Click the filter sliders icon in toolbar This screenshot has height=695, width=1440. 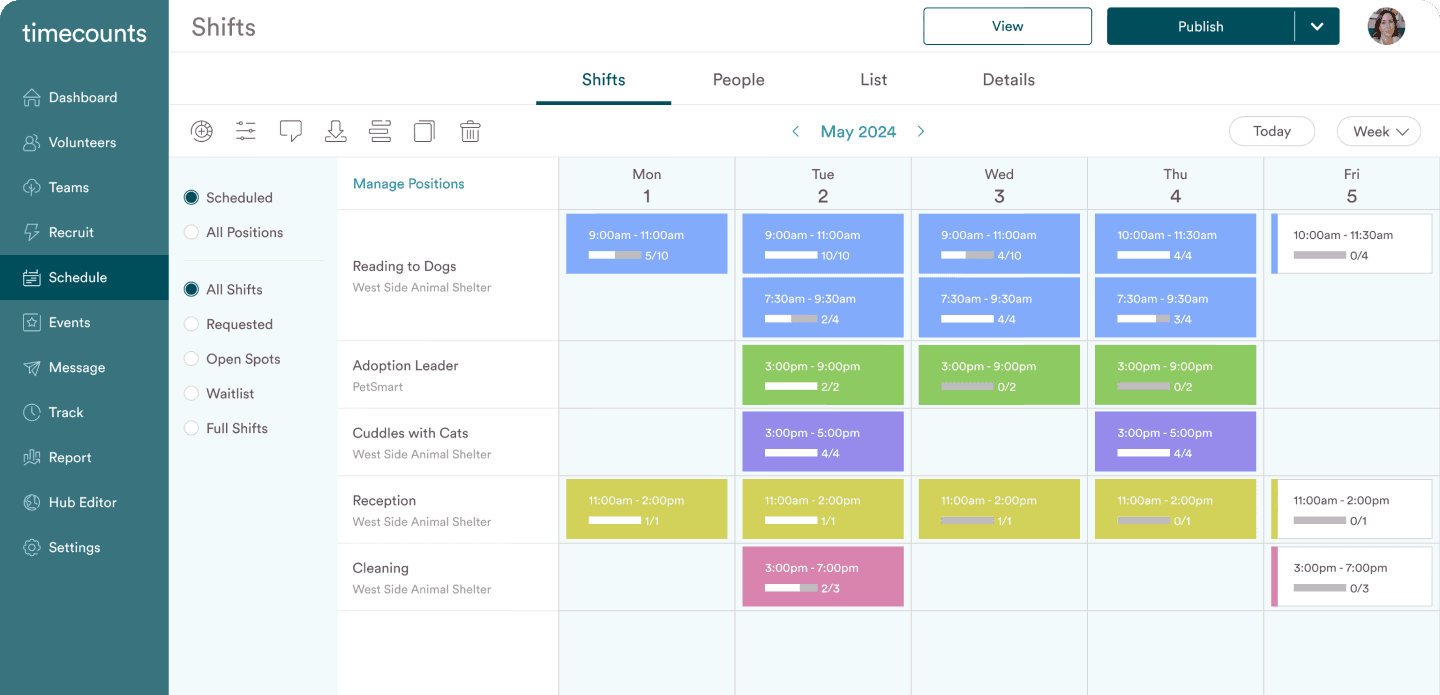[246, 131]
